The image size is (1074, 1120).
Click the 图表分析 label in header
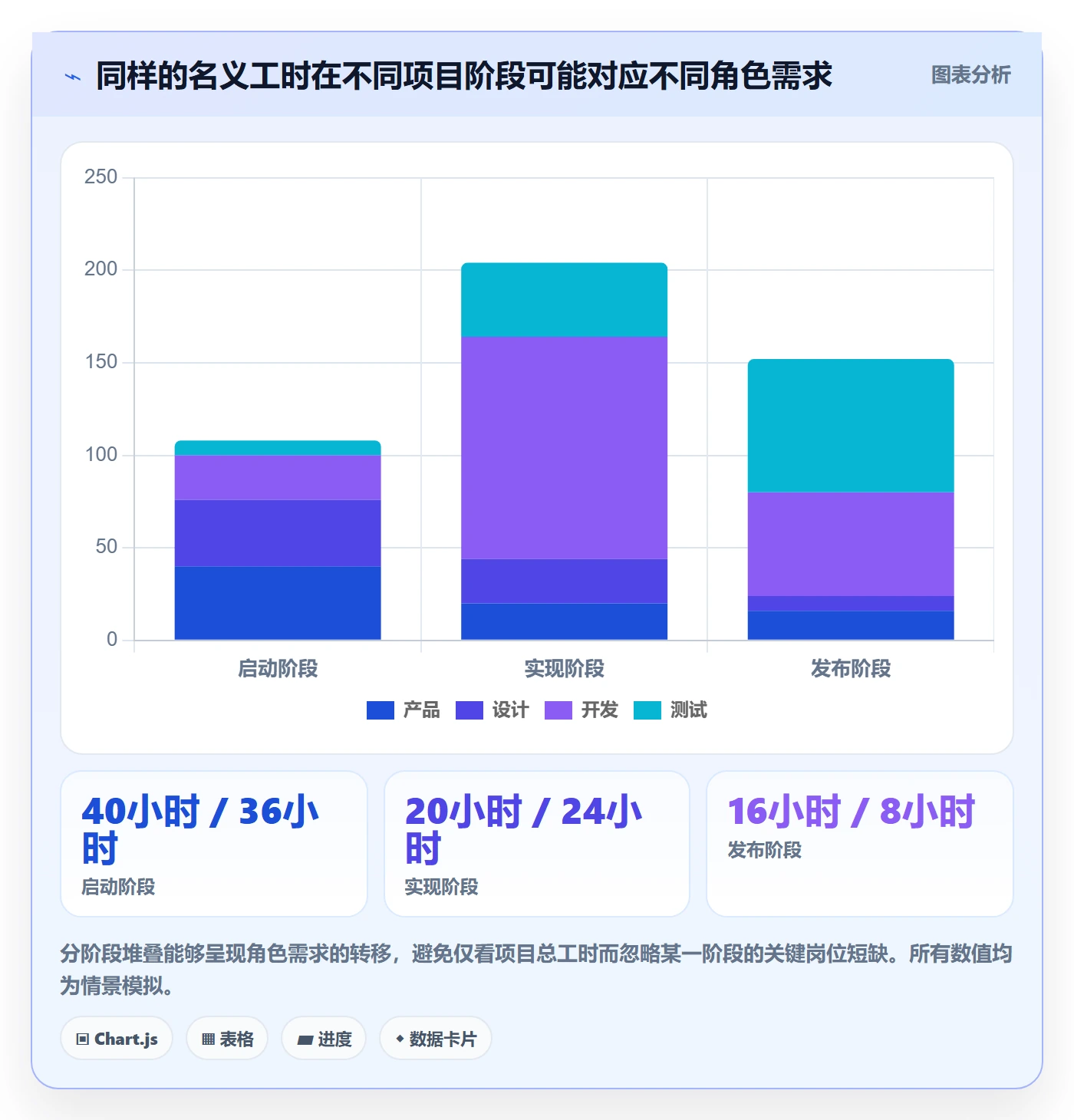[x=970, y=75]
